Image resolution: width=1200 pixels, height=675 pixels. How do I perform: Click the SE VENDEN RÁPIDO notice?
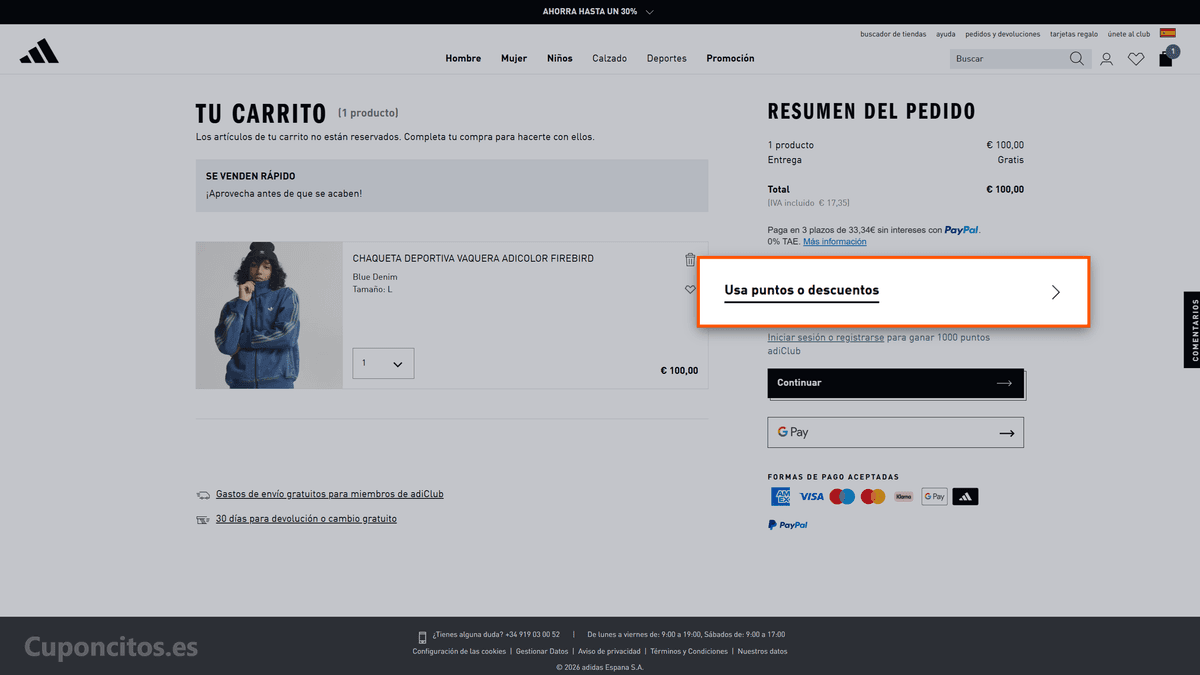point(452,185)
